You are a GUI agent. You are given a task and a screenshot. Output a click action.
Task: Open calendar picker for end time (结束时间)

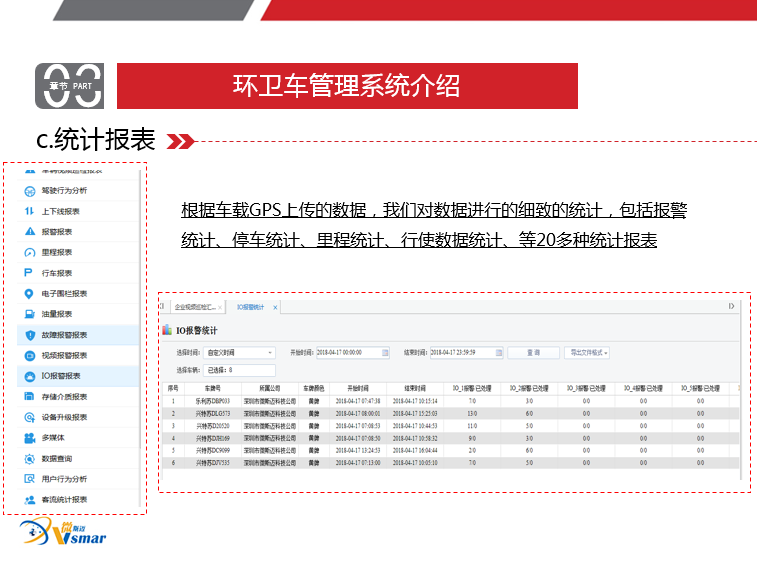click(x=498, y=353)
